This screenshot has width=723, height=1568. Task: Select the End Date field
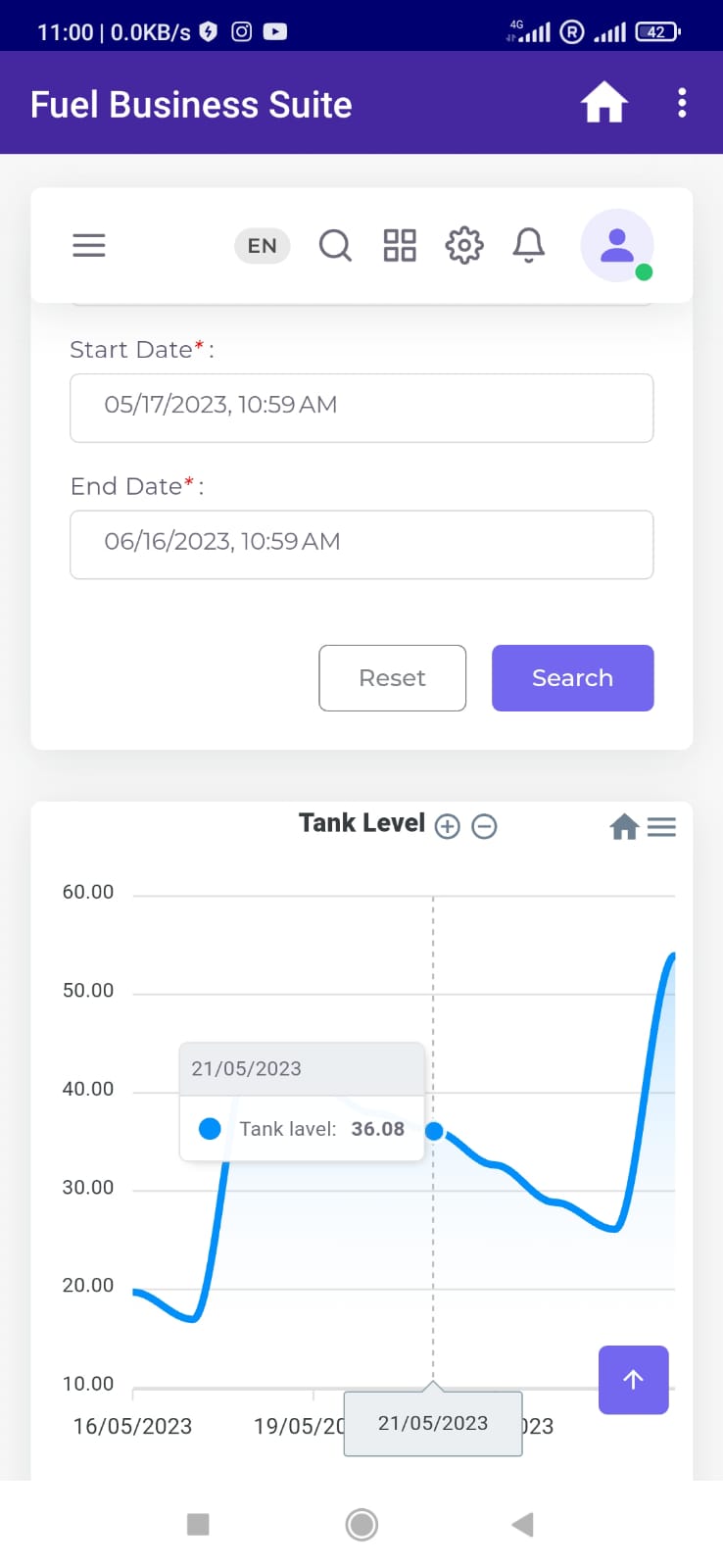point(361,545)
